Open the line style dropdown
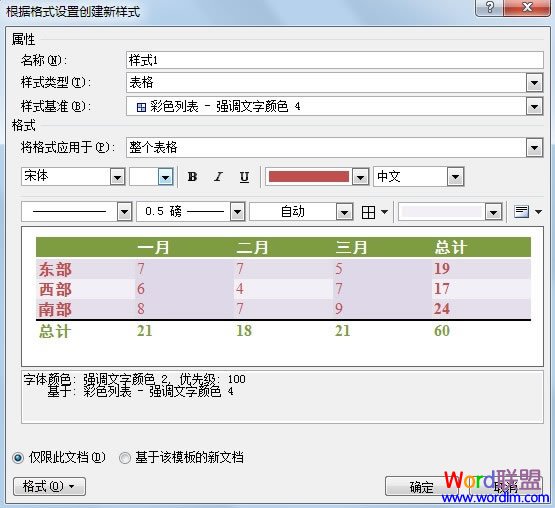The height and width of the screenshot is (508, 555). tap(124, 212)
